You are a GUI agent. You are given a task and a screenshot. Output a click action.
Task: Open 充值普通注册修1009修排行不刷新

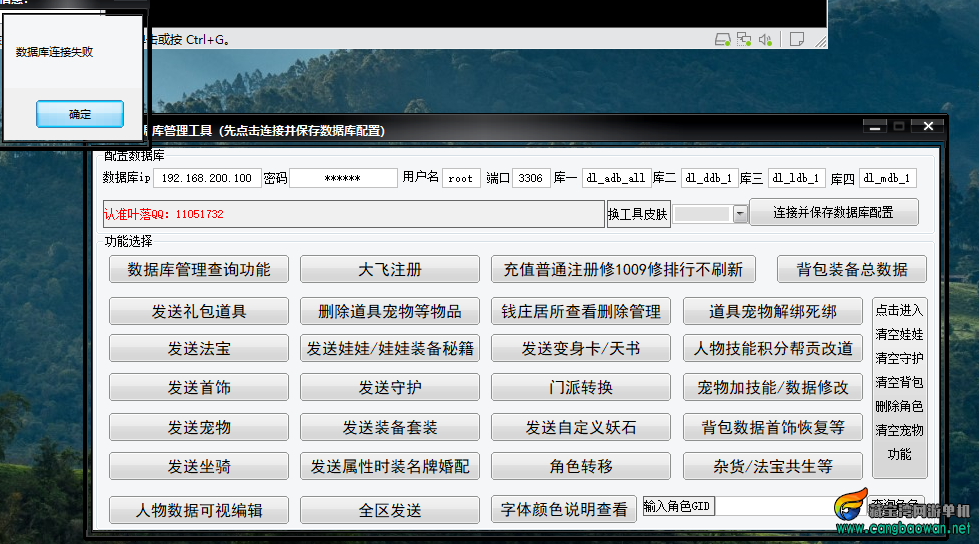point(623,270)
